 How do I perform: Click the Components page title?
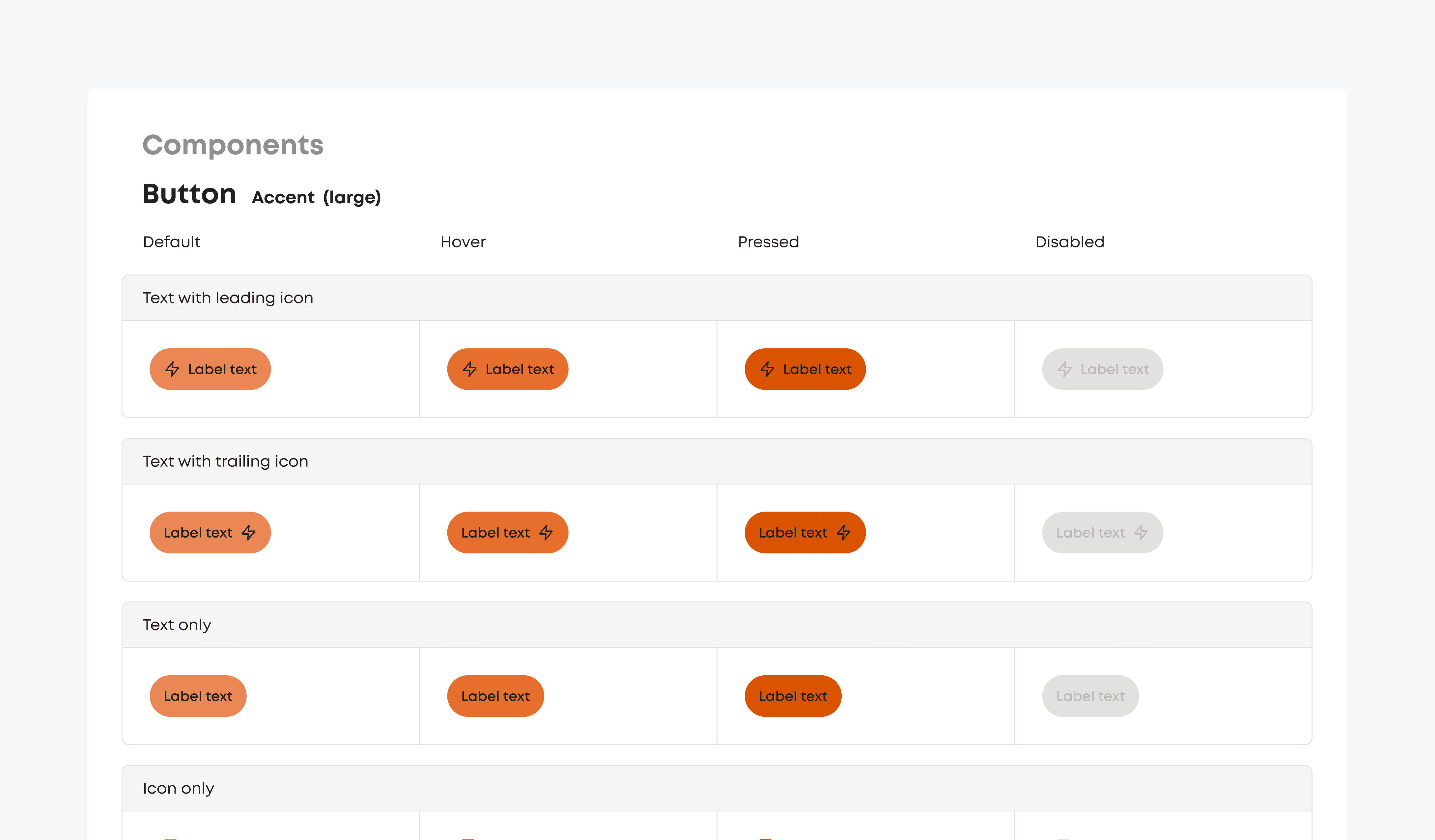click(x=233, y=145)
